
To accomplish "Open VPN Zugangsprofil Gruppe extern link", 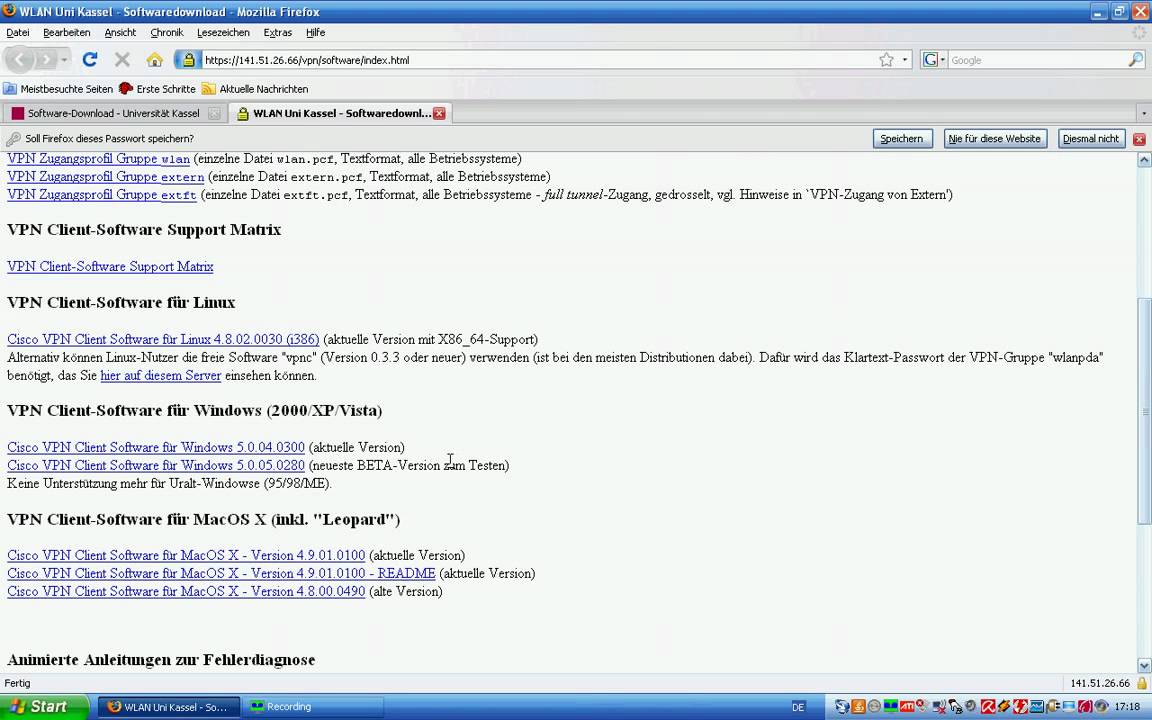I will coord(106,176).
